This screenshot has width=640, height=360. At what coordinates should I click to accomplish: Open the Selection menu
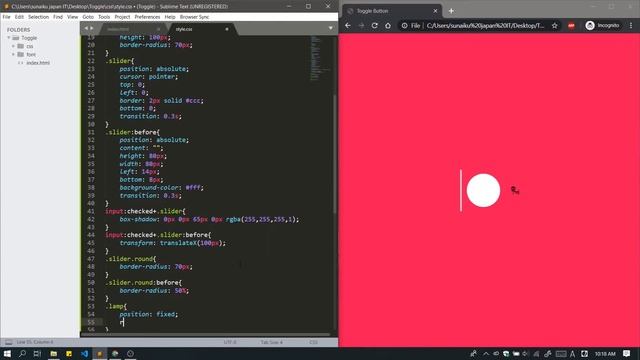tap(38, 17)
